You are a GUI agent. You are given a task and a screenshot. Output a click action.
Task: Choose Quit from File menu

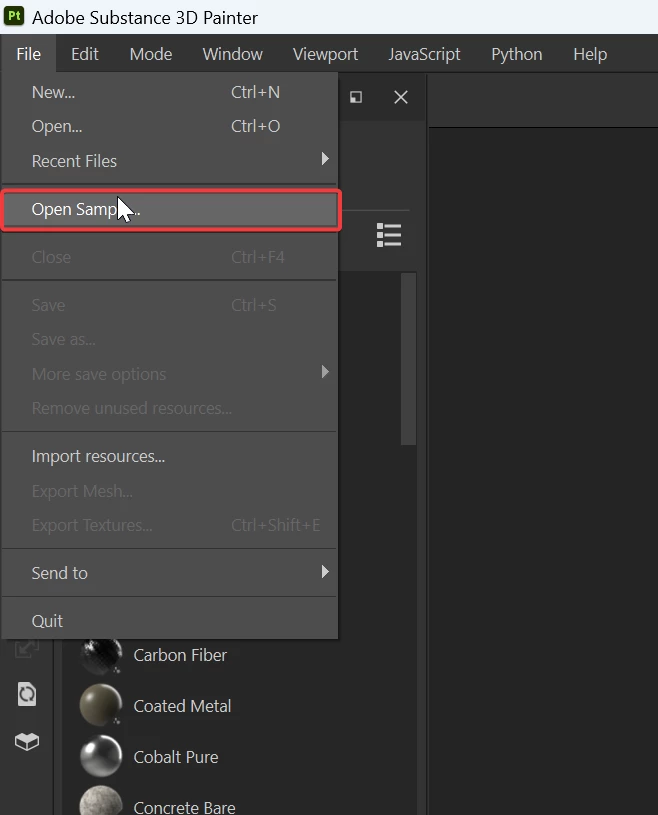(x=169, y=621)
